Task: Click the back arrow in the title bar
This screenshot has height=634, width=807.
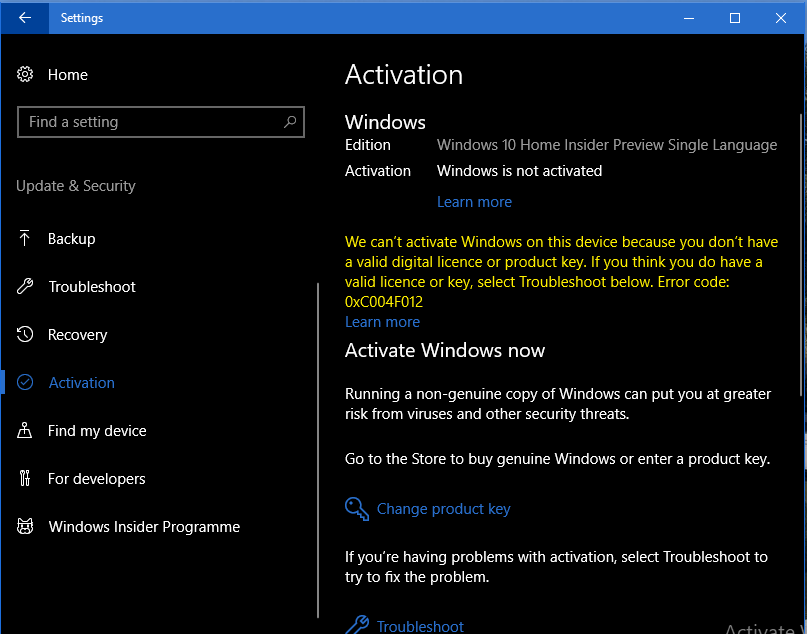Action: (x=25, y=17)
